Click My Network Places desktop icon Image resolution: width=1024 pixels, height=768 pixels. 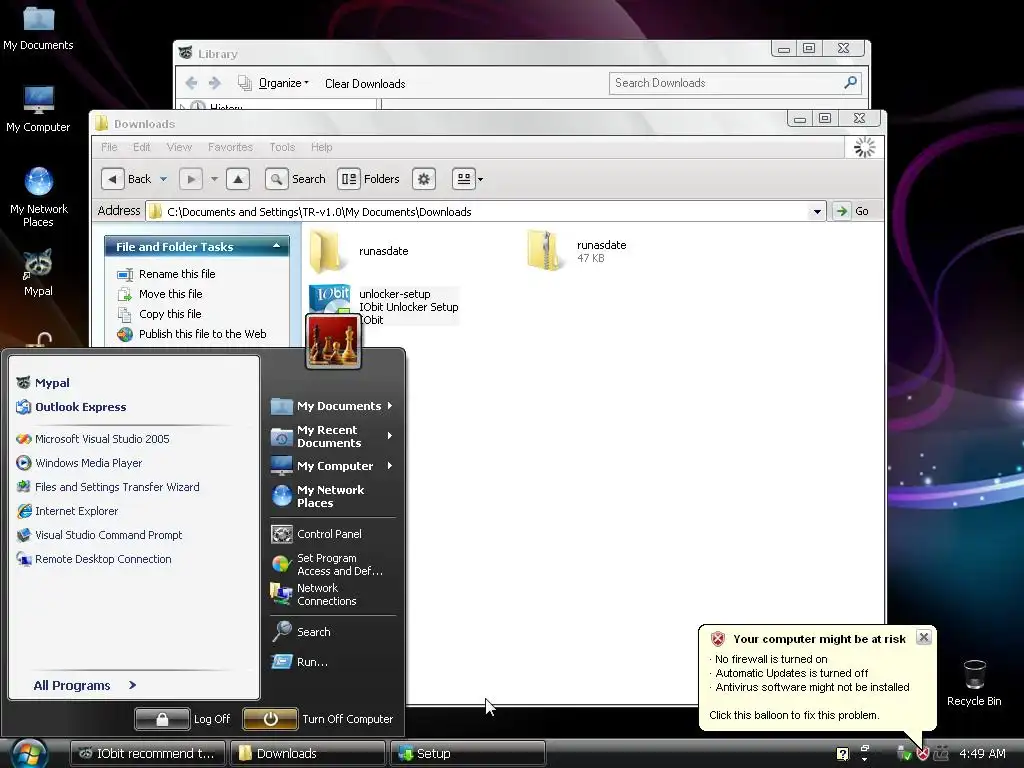tap(39, 197)
